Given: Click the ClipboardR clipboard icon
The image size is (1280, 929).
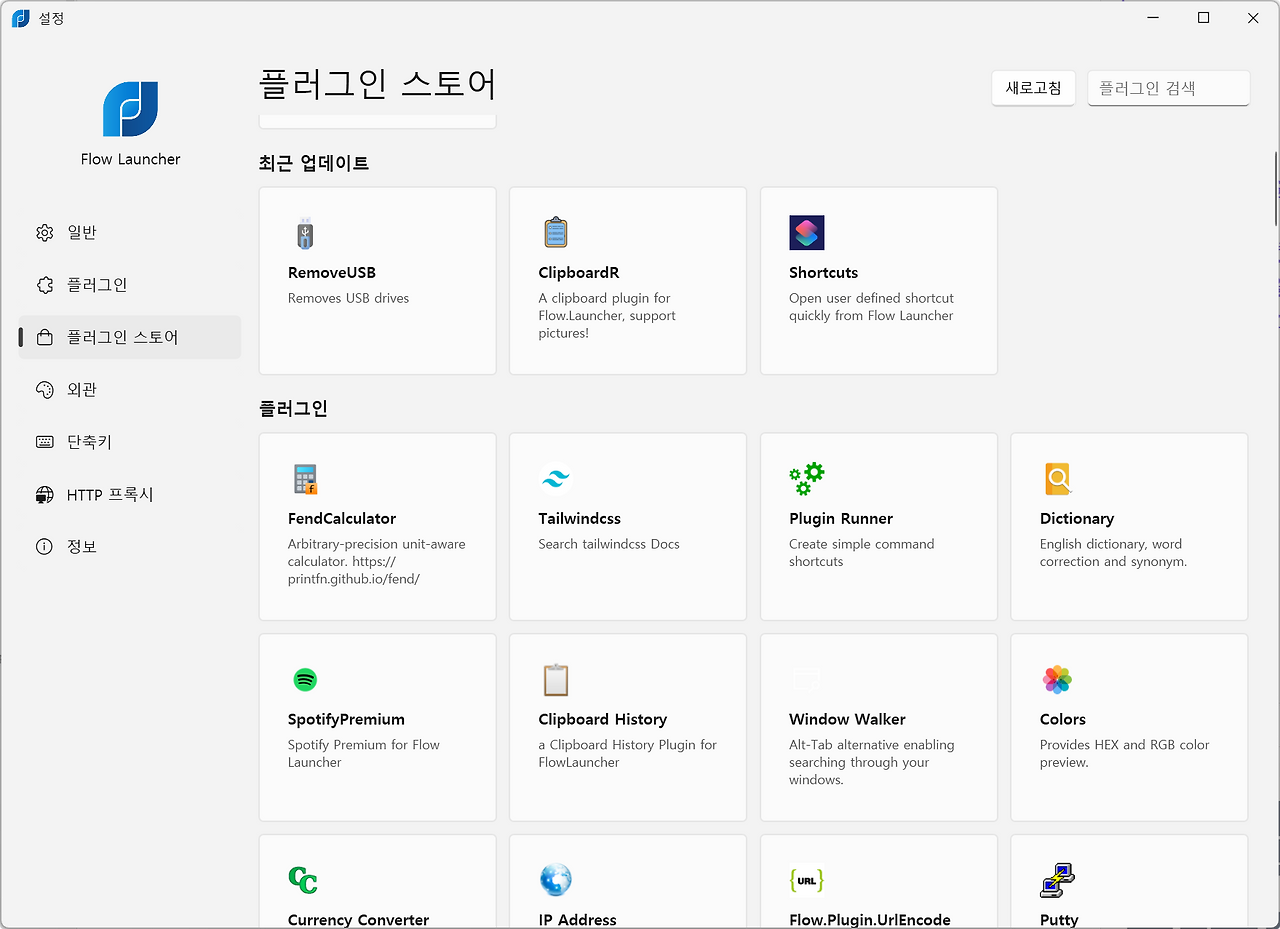Looking at the screenshot, I should click(x=555, y=233).
